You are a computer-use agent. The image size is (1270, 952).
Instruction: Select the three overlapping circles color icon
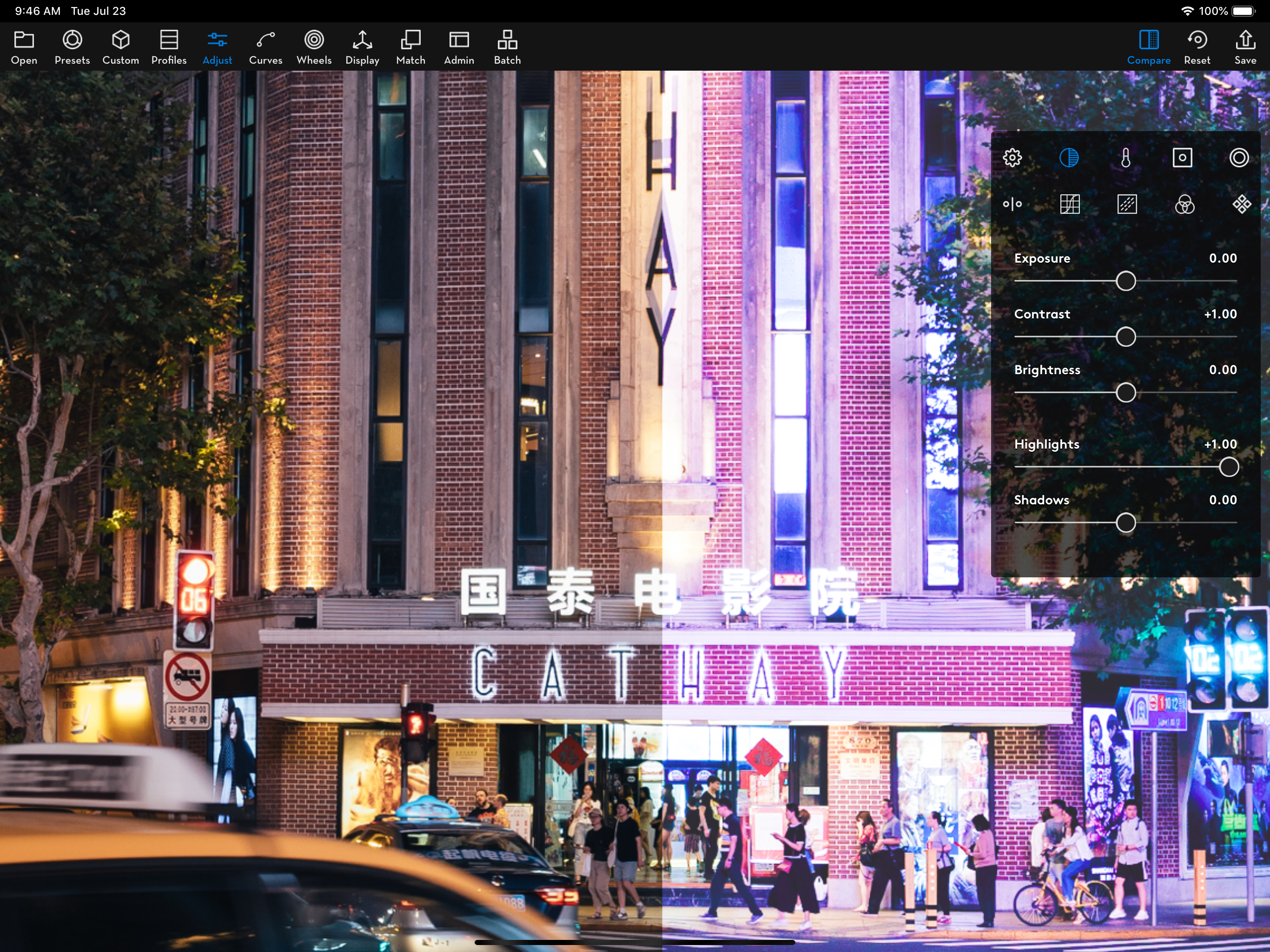tap(1184, 205)
